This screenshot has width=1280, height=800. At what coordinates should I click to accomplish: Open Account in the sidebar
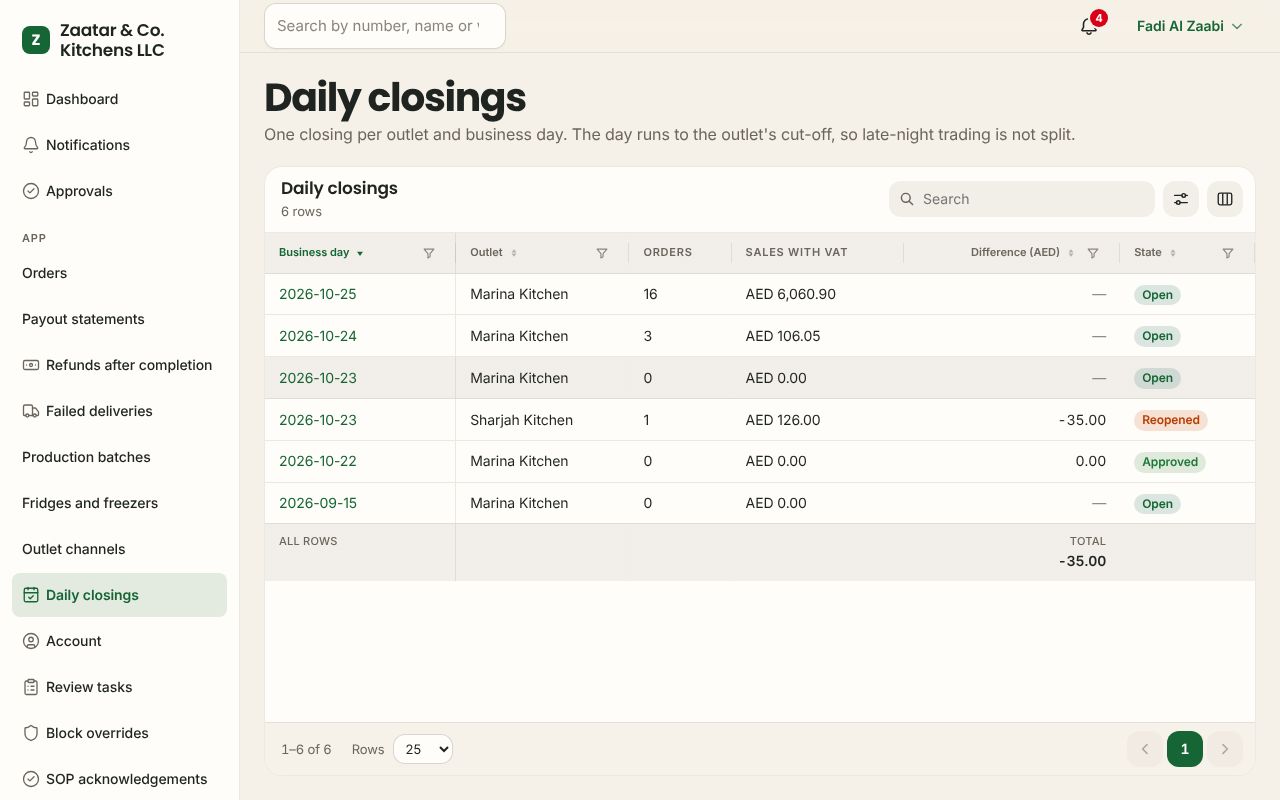pyautogui.click(x=119, y=641)
